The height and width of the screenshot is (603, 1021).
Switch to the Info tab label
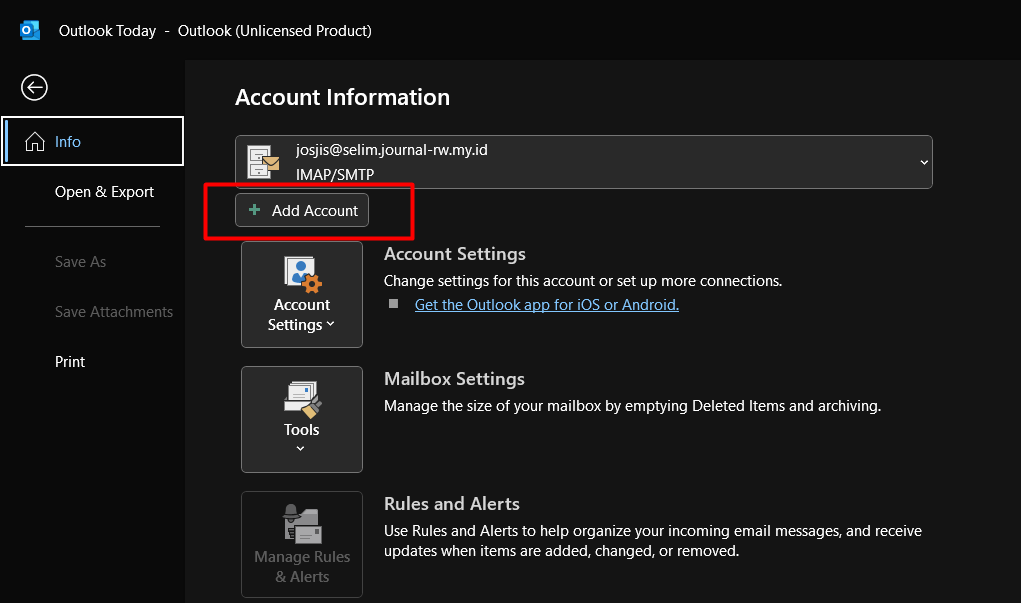click(68, 142)
